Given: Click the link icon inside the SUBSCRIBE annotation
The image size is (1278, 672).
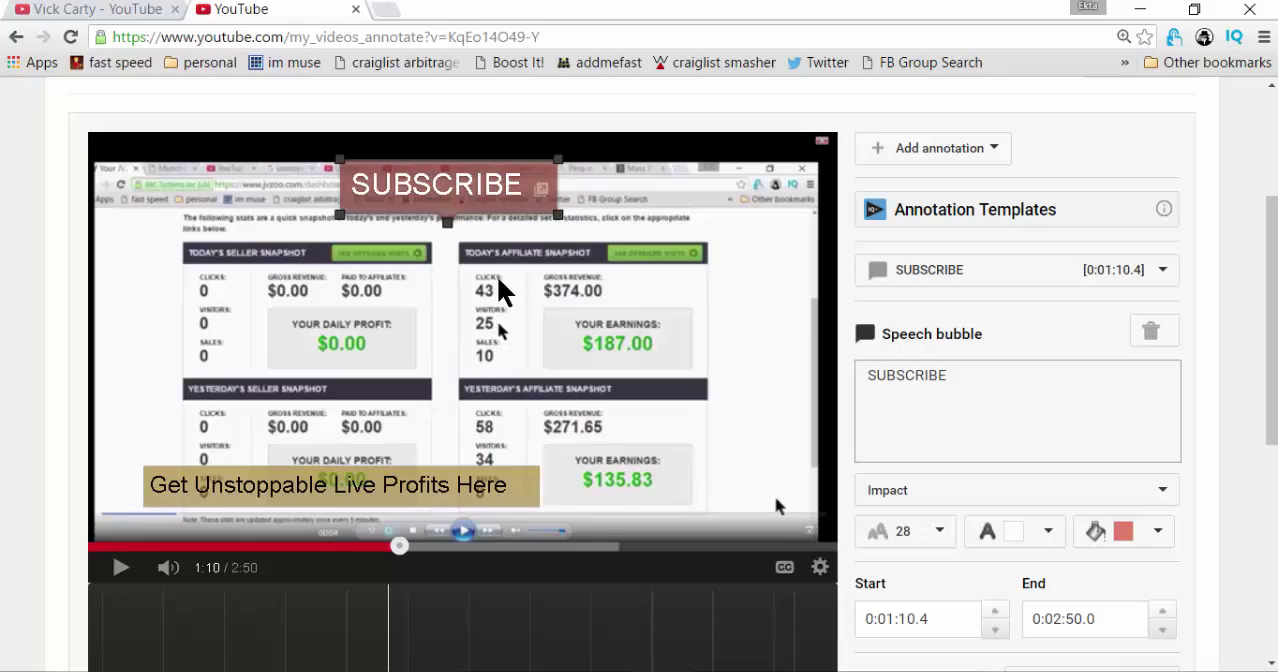Looking at the screenshot, I should coord(541,188).
